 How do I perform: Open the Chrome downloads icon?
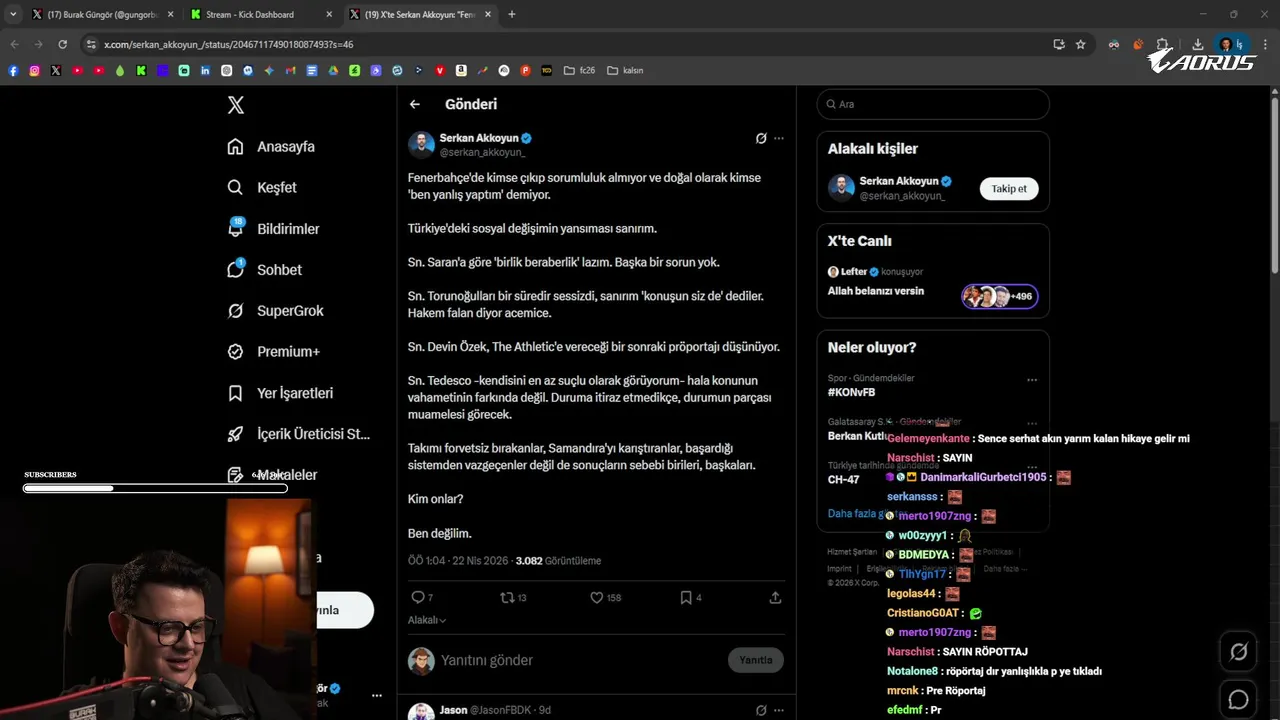1197,44
